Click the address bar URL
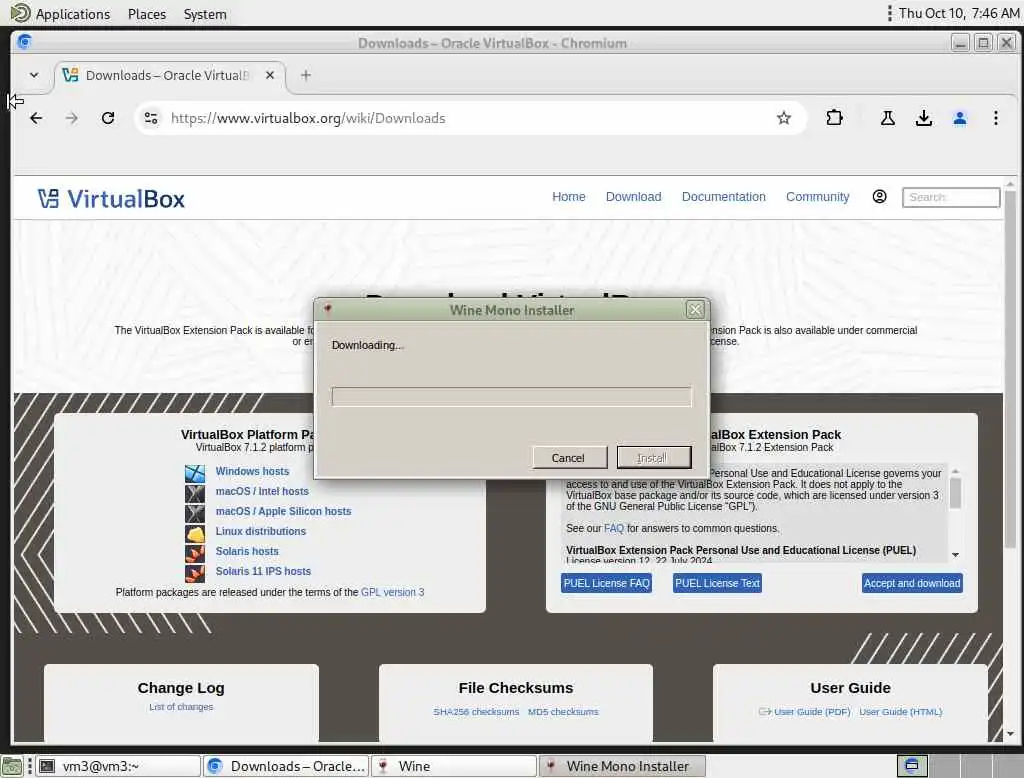 (x=308, y=118)
